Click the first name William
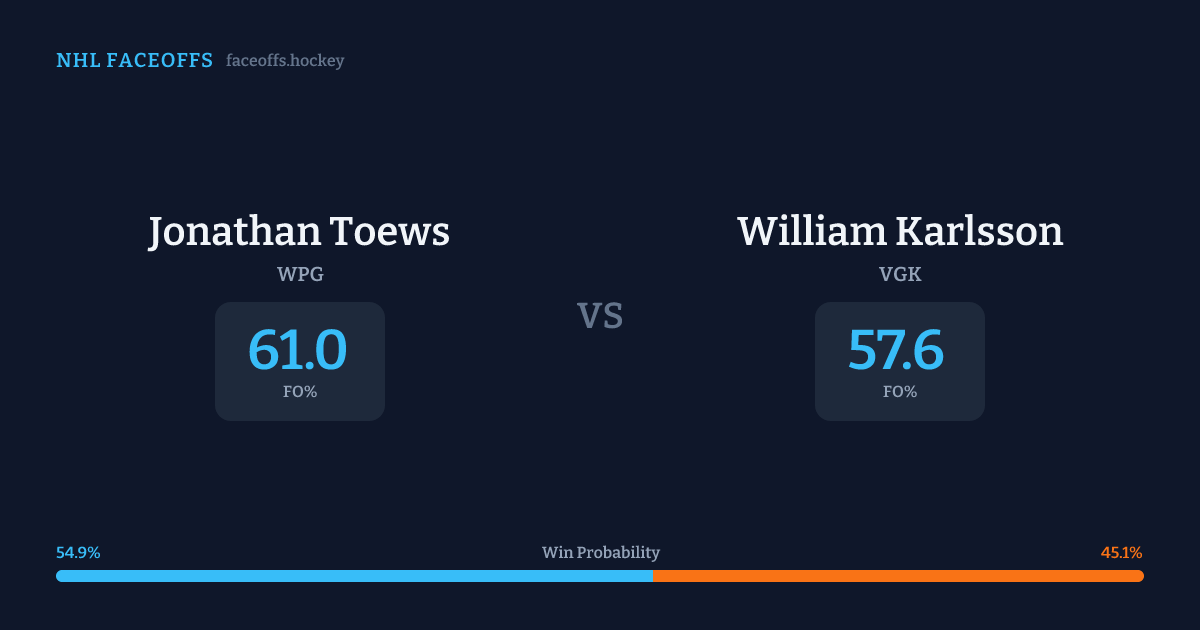Image resolution: width=1200 pixels, height=630 pixels. tap(810, 232)
